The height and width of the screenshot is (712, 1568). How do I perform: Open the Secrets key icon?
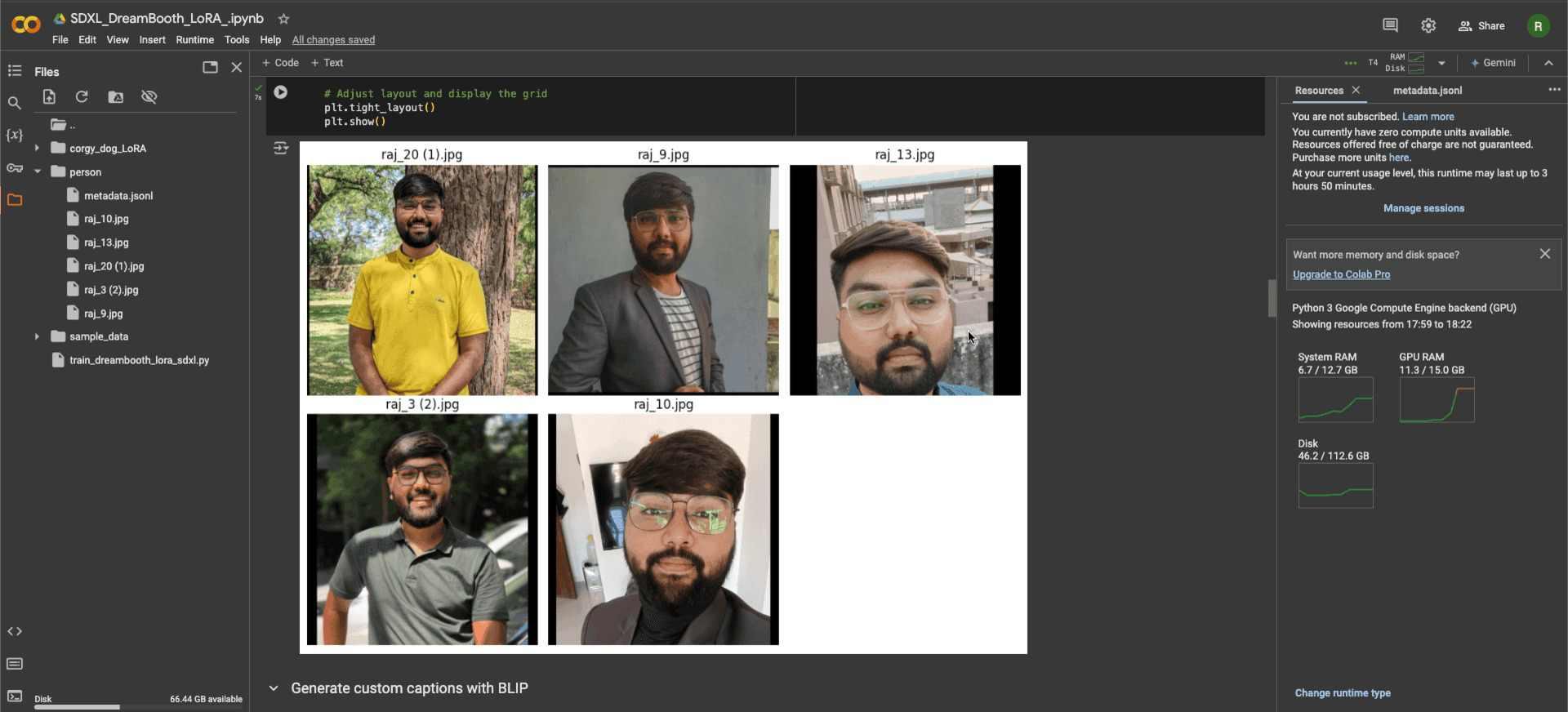(15, 168)
